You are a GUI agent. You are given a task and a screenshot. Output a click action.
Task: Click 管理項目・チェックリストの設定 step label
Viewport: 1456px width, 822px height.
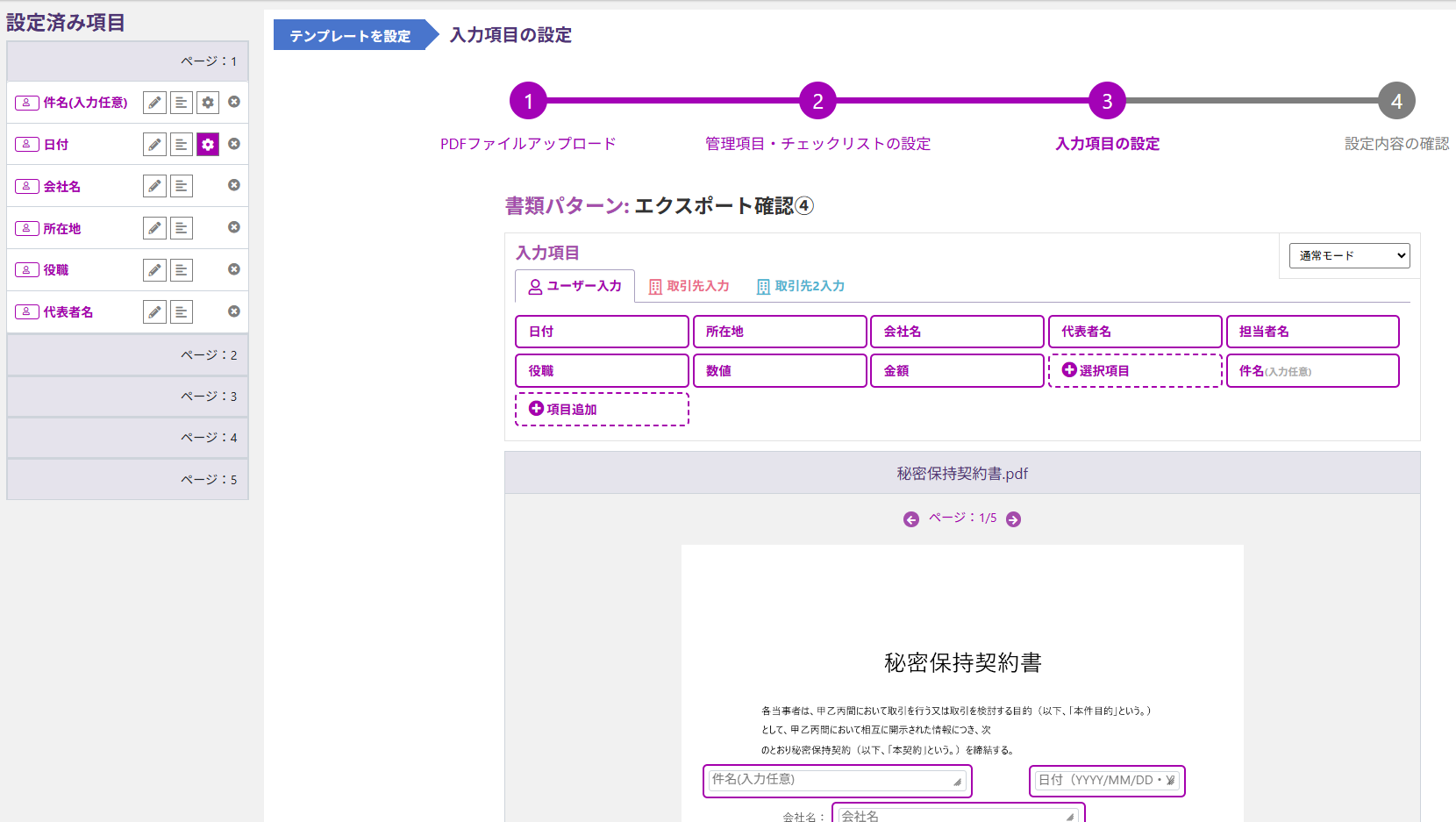point(817,144)
